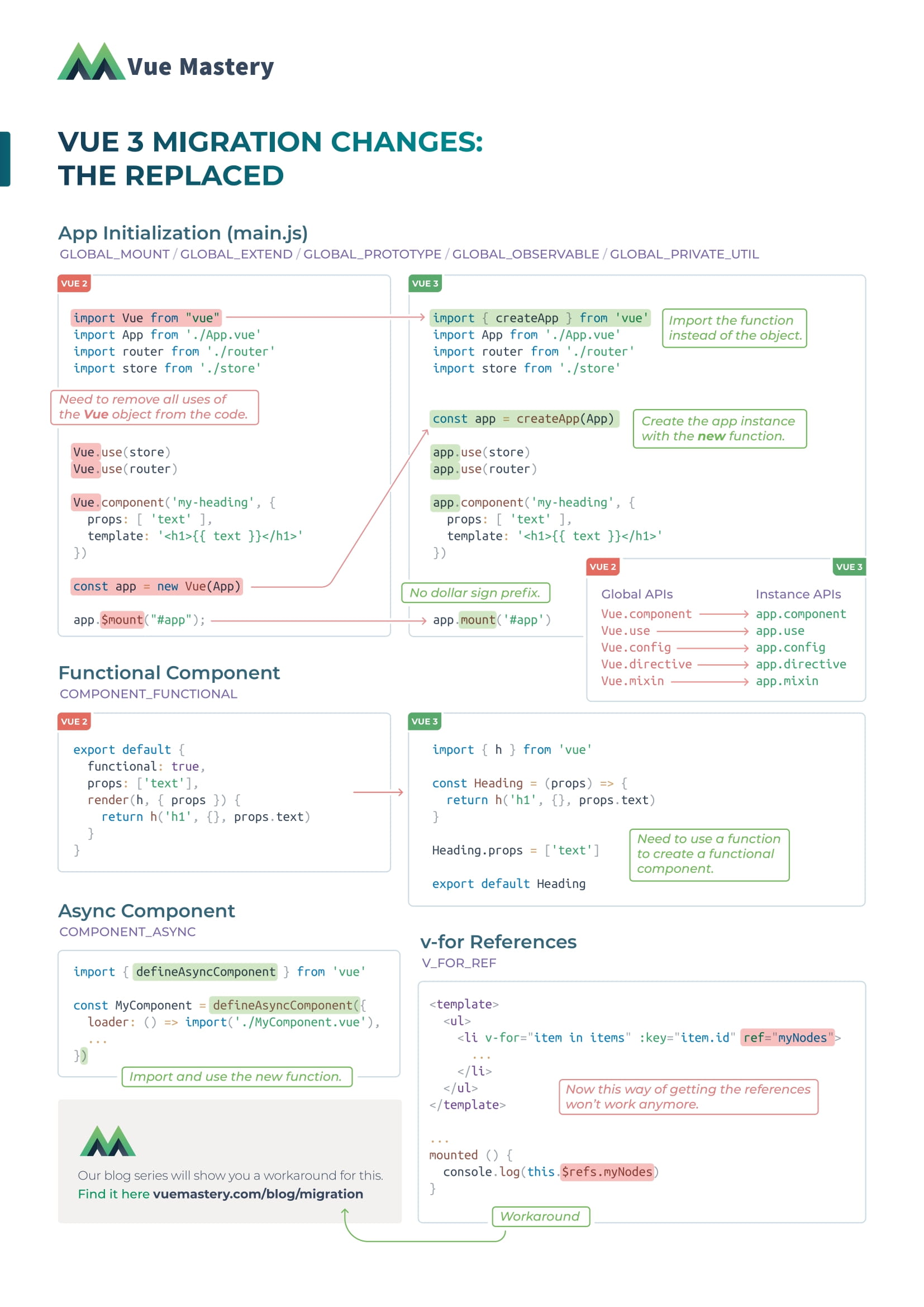Click the Vue Mastery logo in the header
Viewport: 924px width, 1307px height.
tap(165, 61)
